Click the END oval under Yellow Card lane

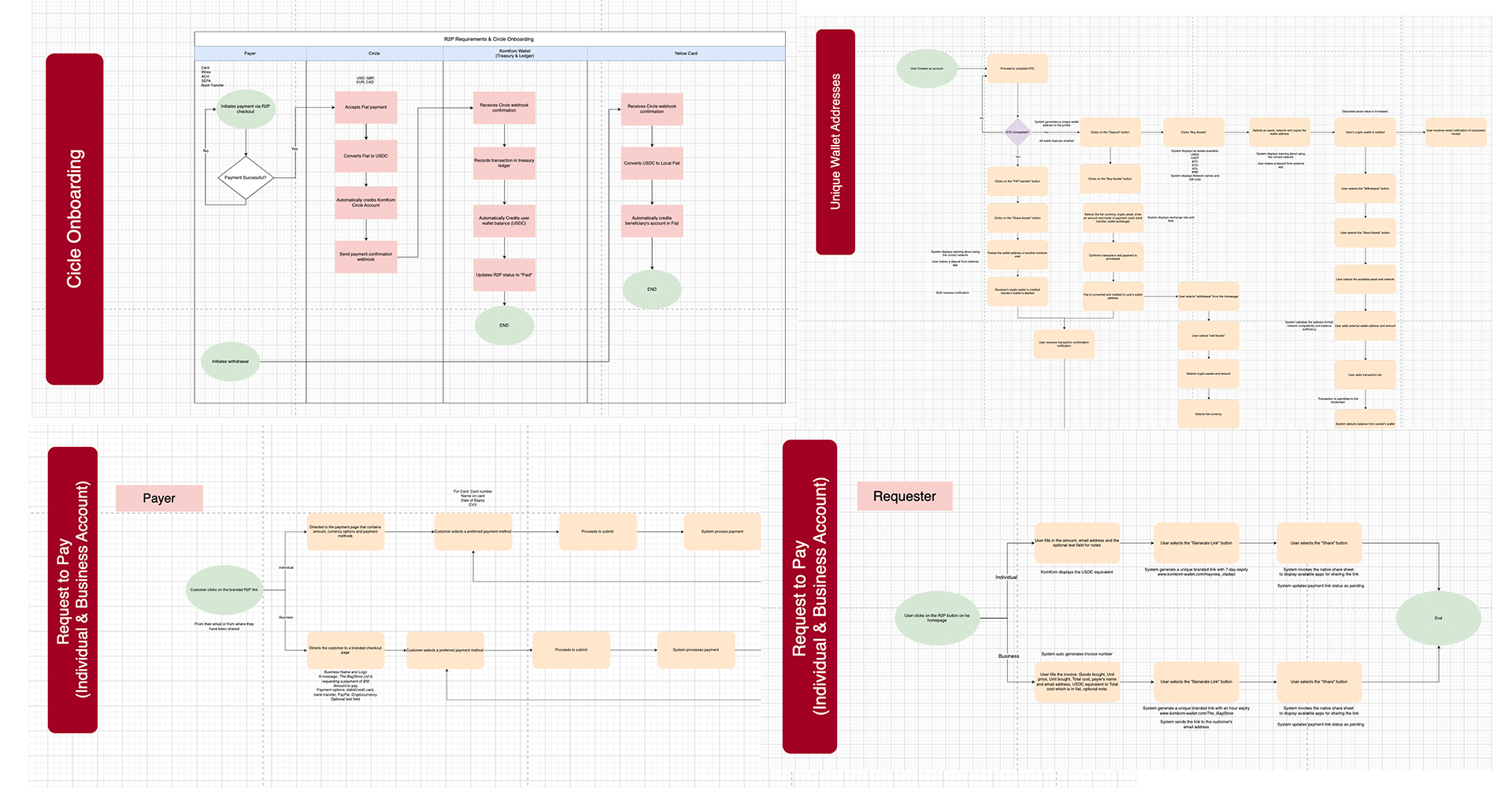pyautogui.click(x=651, y=288)
